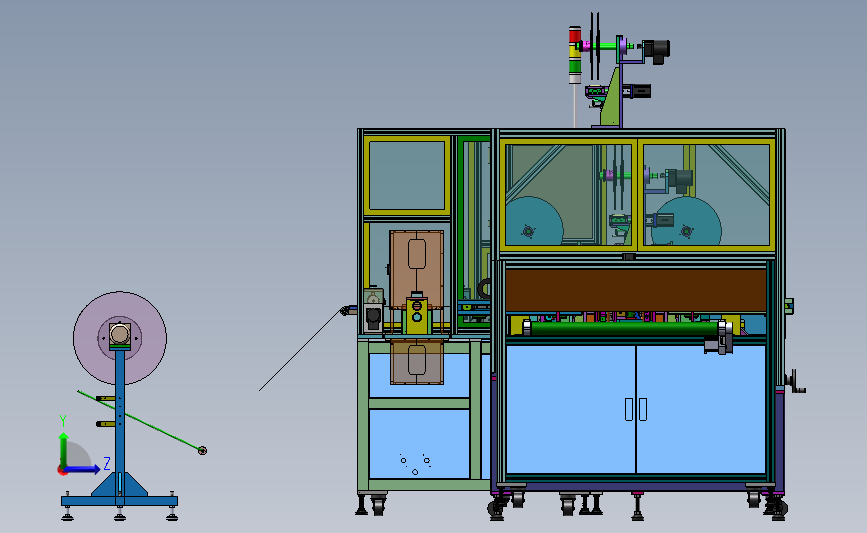Pick the blue triangular base of the reel stand

pos(119,484)
